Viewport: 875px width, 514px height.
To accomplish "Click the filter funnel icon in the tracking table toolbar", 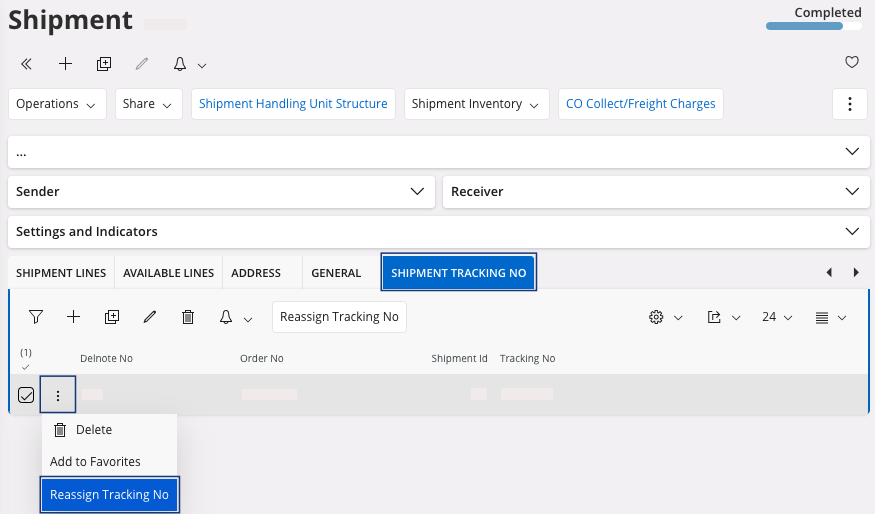I will click(36, 317).
